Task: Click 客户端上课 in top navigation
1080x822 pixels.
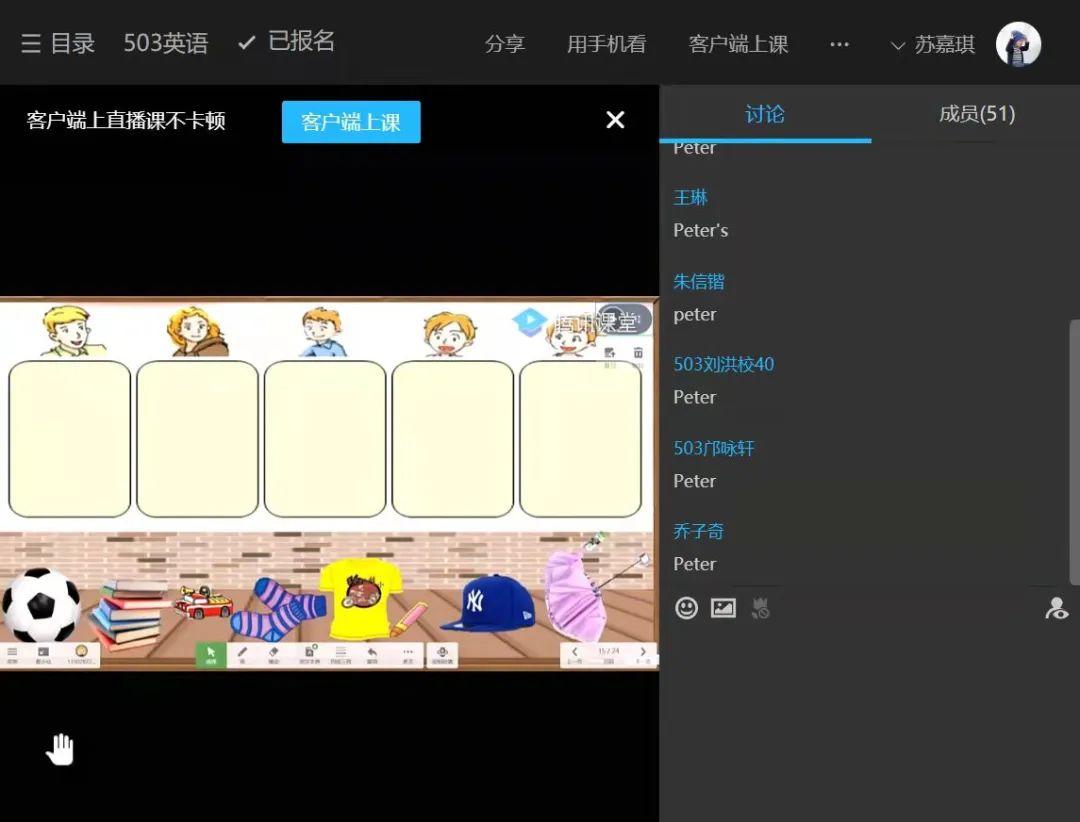Action: [x=738, y=44]
